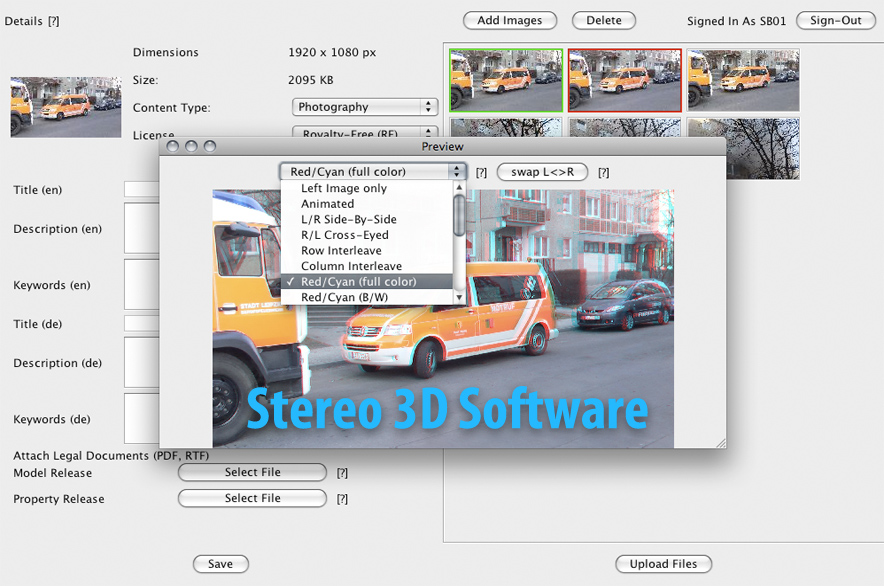Collapse the Red/Cyan (full color) preview mode combo box
The height and width of the screenshot is (586, 884).
(x=373, y=171)
